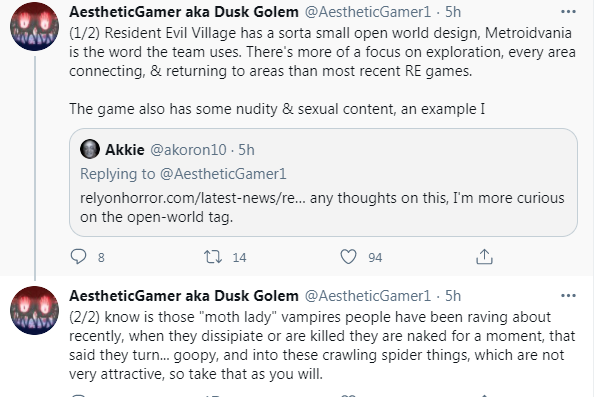595x397 pixels.
Task: Retweet the first (1/2) tweet
Action: point(213,257)
